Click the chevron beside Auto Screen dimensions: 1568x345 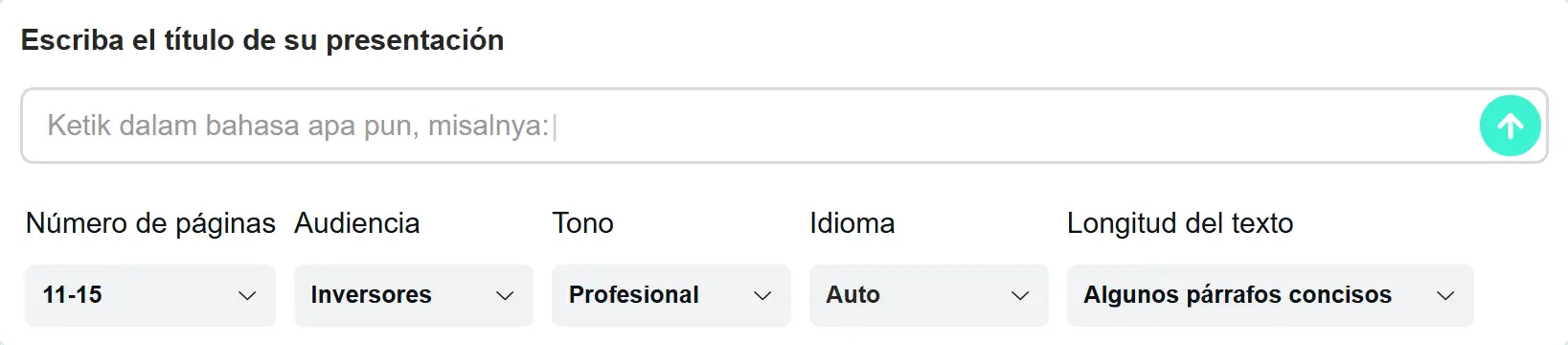click(1020, 295)
